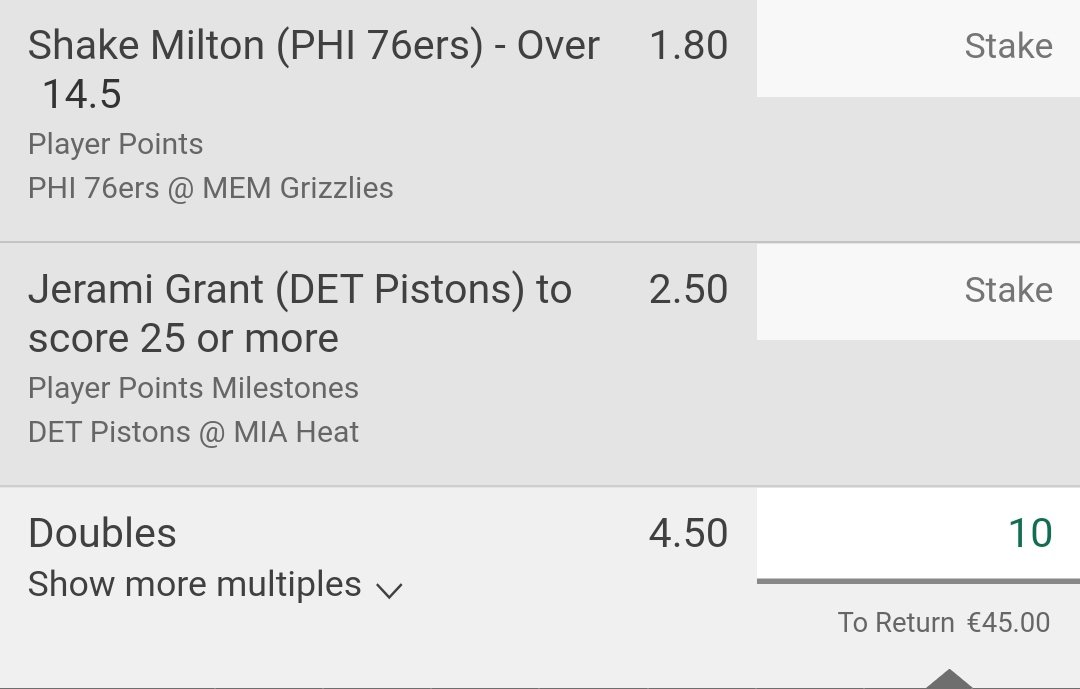Open the PHI 76ers @ MEM Grizzlies fixture
Image resolution: width=1080 pixels, height=689 pixels.
click(211, 188)
